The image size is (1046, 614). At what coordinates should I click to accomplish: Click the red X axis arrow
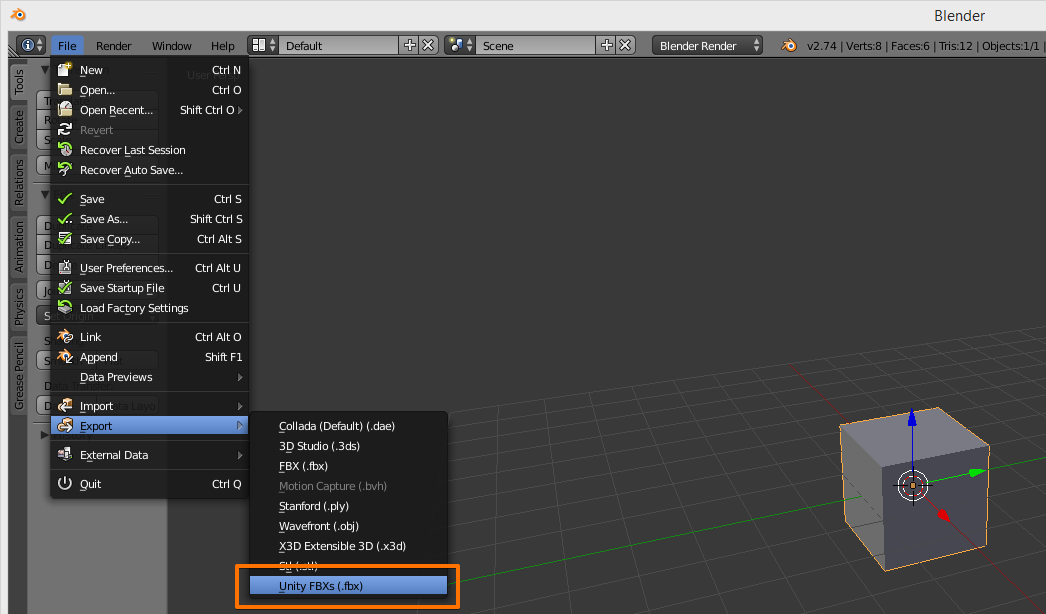[943, 515]
